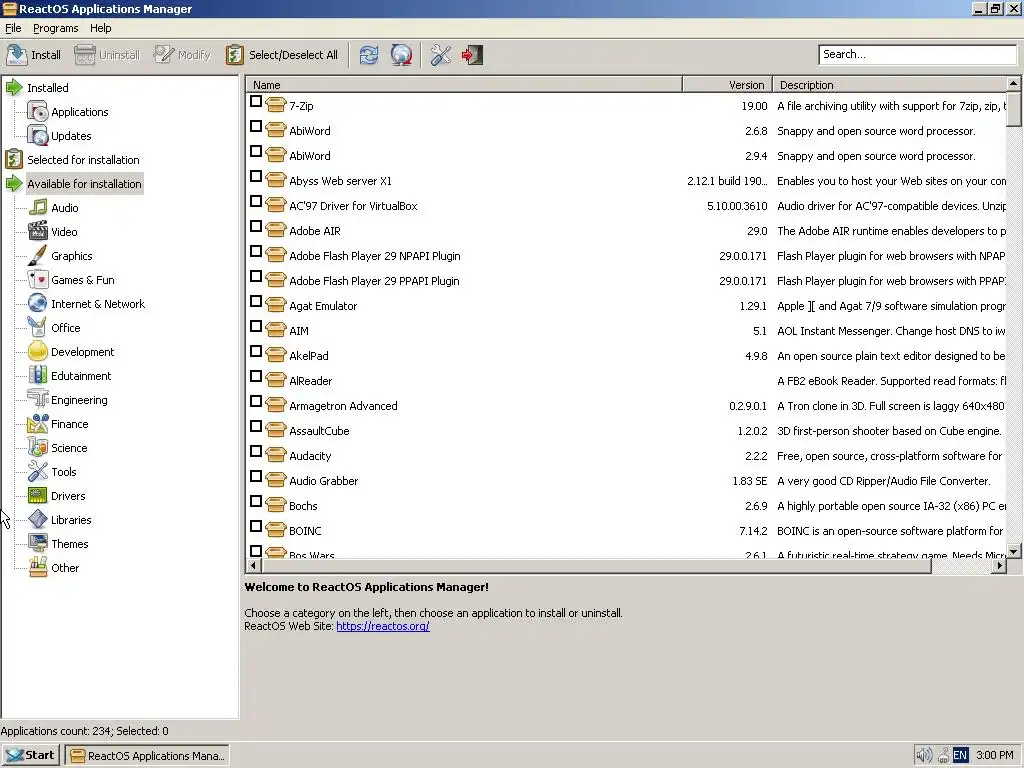
Task: Check the Audacity checkbox
Action: click(256, 451)
